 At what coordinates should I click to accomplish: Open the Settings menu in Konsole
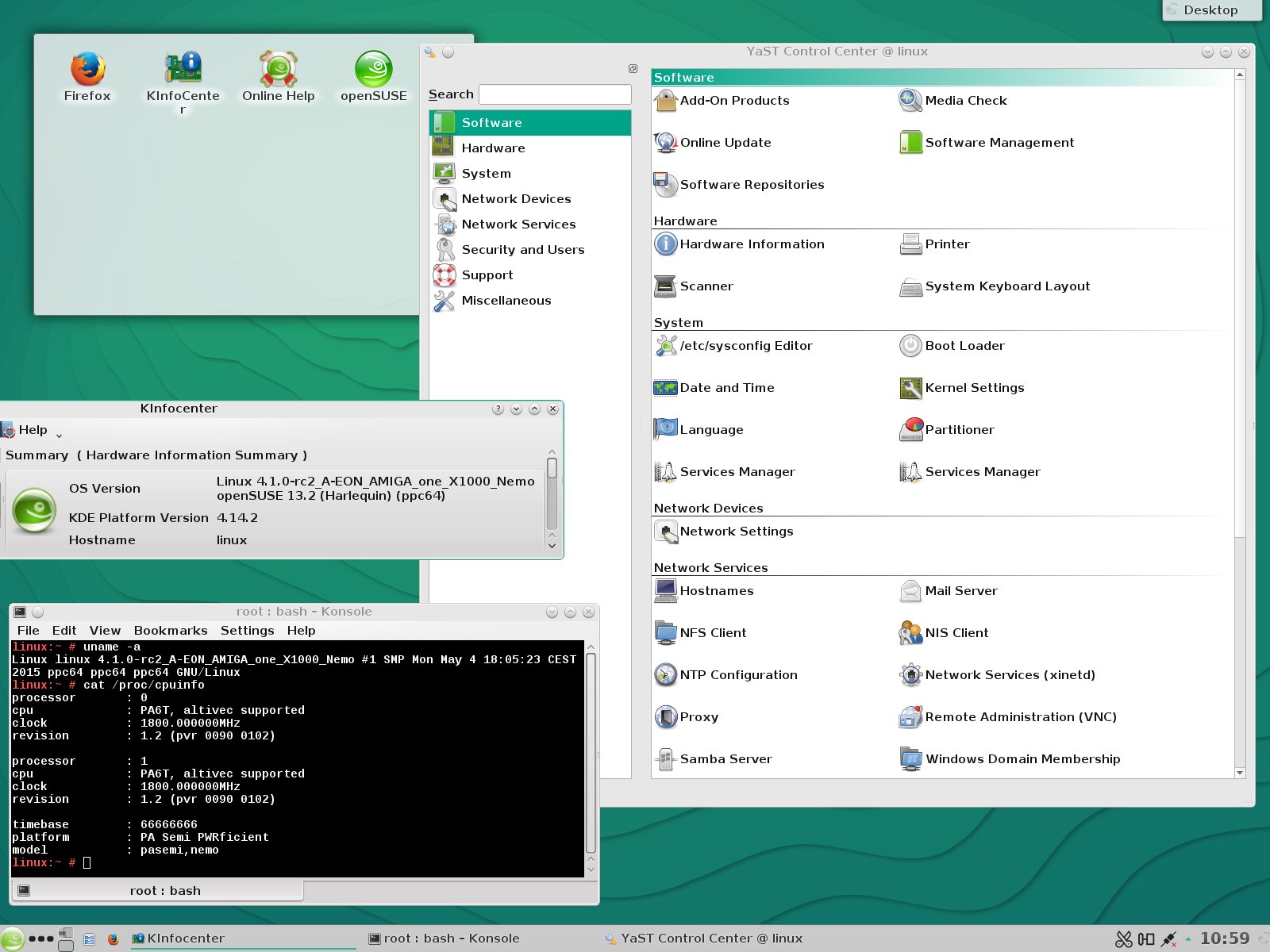pos(247,631)
